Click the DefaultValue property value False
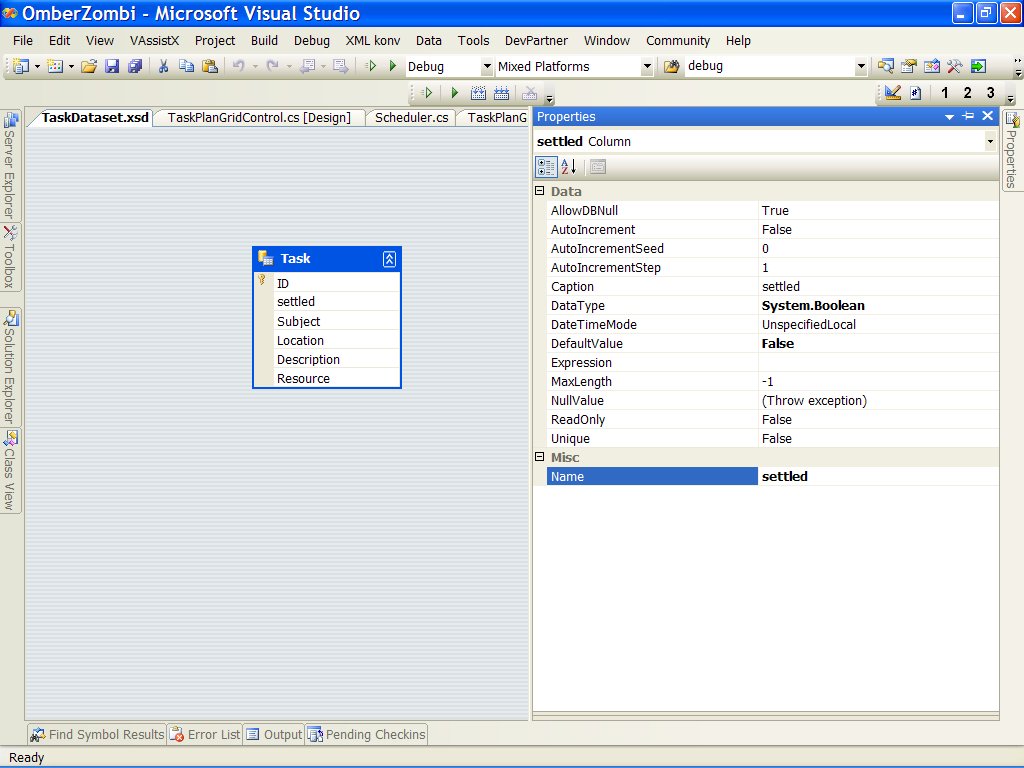Image resolution: width=1024 pixels, height=768 pixels. [x=878, y=344]
